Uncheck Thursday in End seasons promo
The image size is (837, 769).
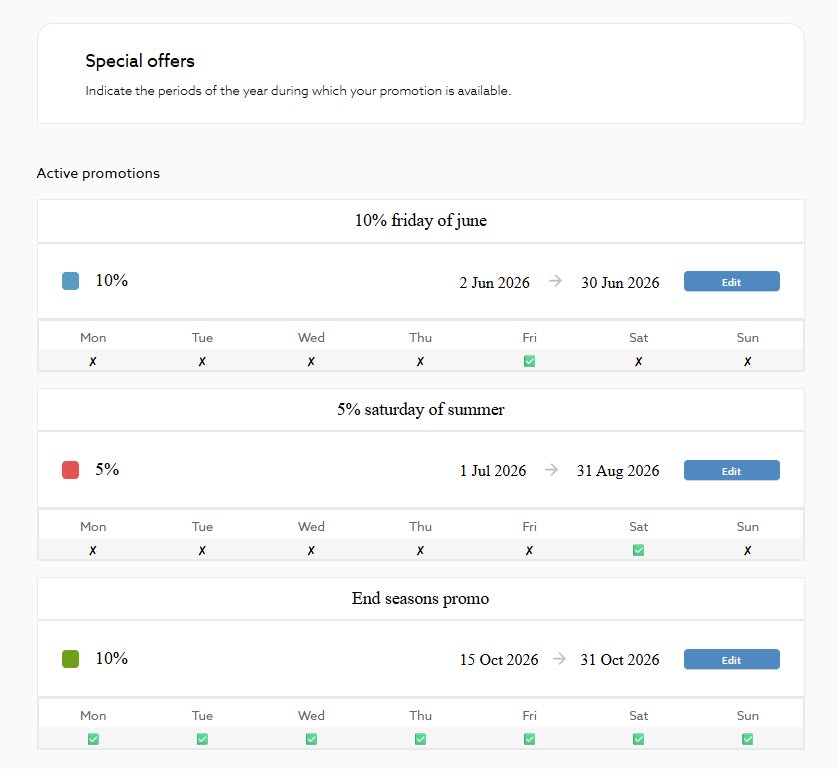tap(420, 739)
